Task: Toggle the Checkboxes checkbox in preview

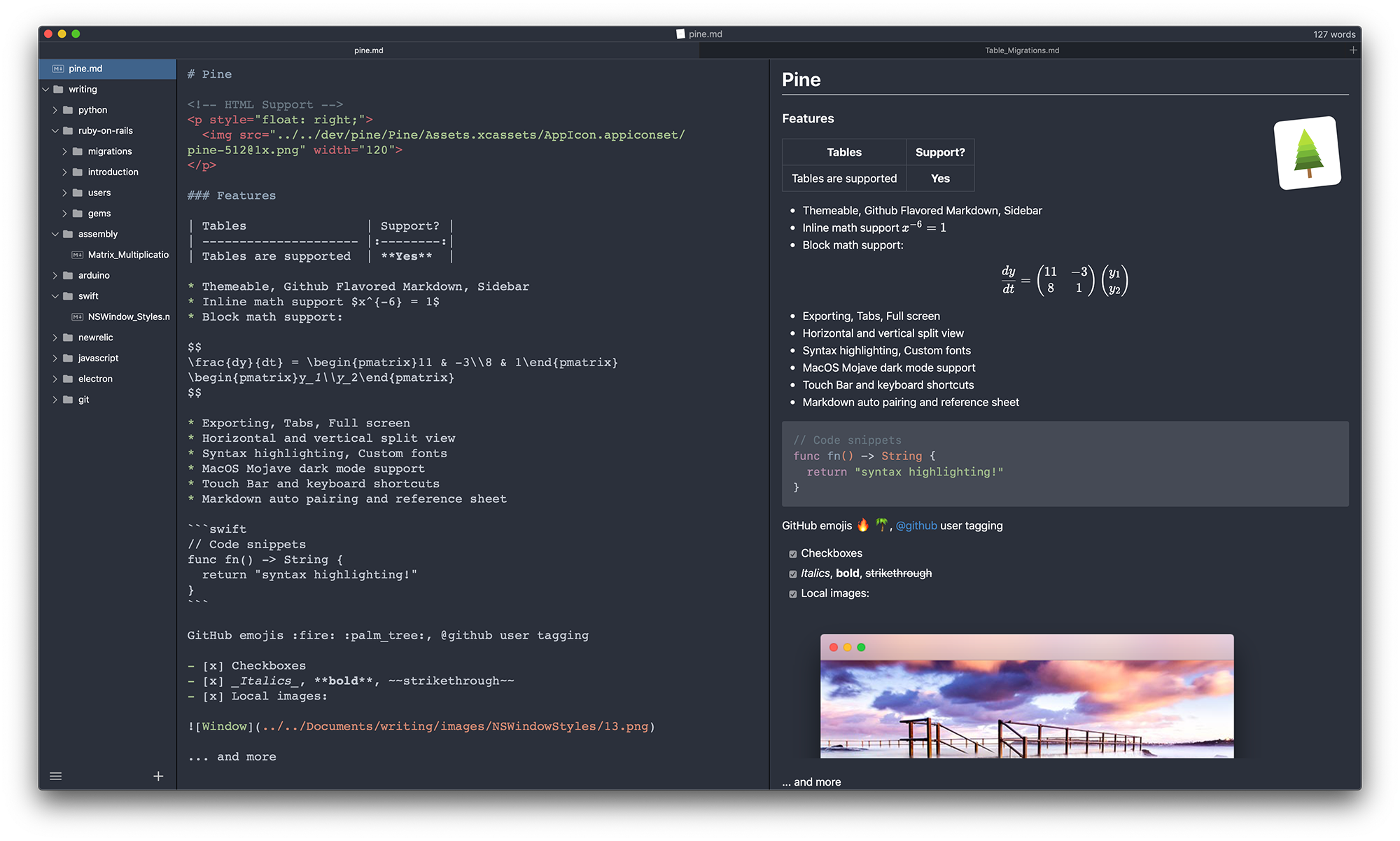Action: [793, 554]
